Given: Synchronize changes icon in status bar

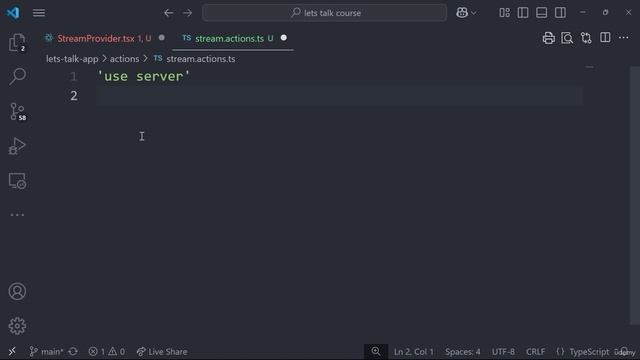Looking at the screenshot, I should click(73, 351).
